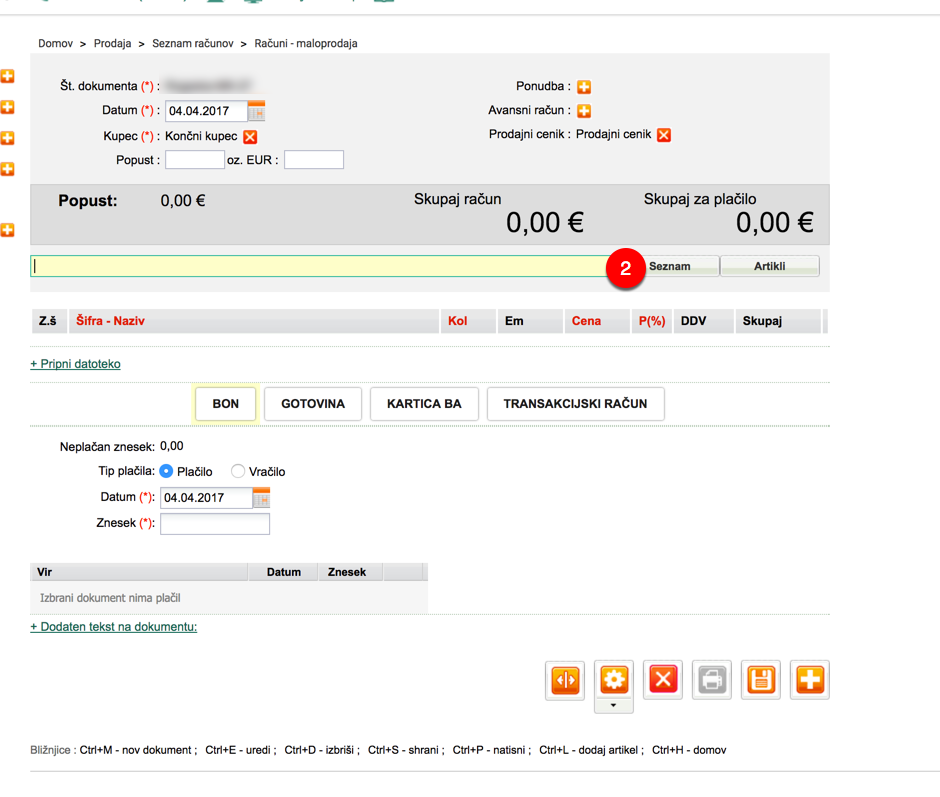Screen dimensions: 940x797
Task: Create a new document with the bottom plus icon
Action: tap(810, 680)
